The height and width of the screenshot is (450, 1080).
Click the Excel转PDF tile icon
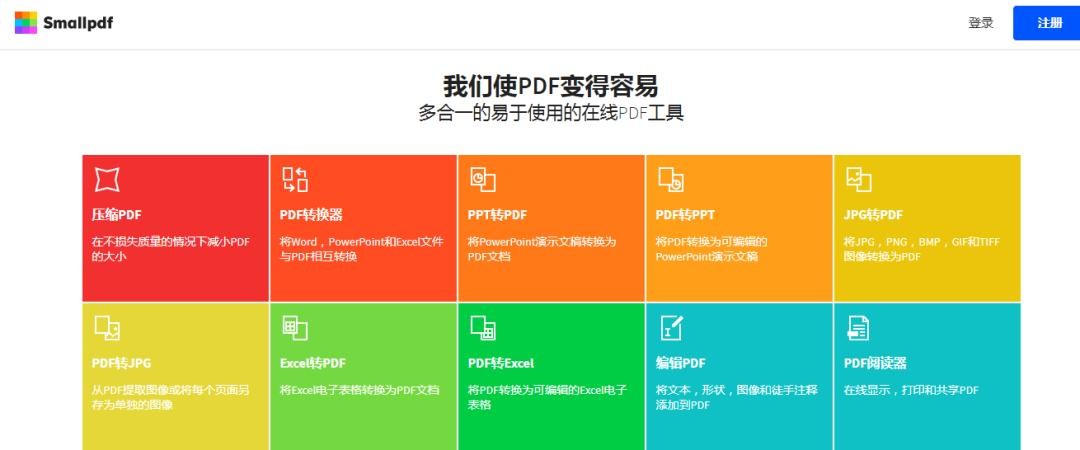tap(294, 327)
